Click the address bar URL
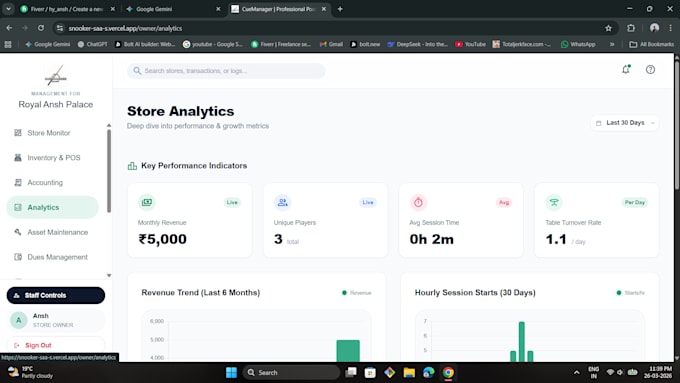Viewport: 680px width, 383px height. pos(125,28)
